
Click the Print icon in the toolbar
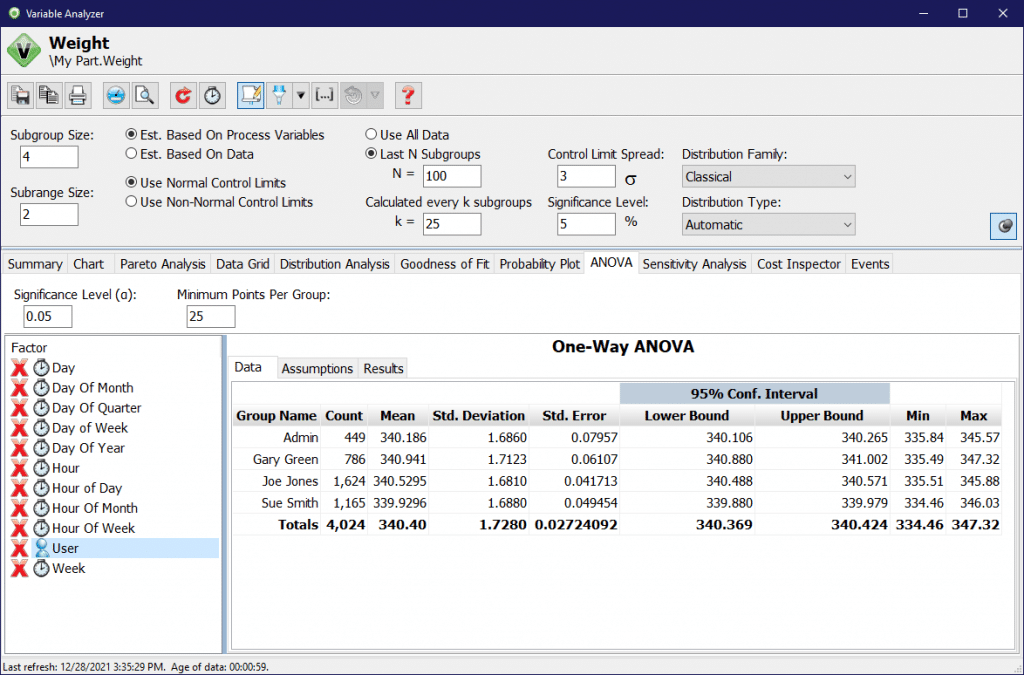(x=77, y=95)
